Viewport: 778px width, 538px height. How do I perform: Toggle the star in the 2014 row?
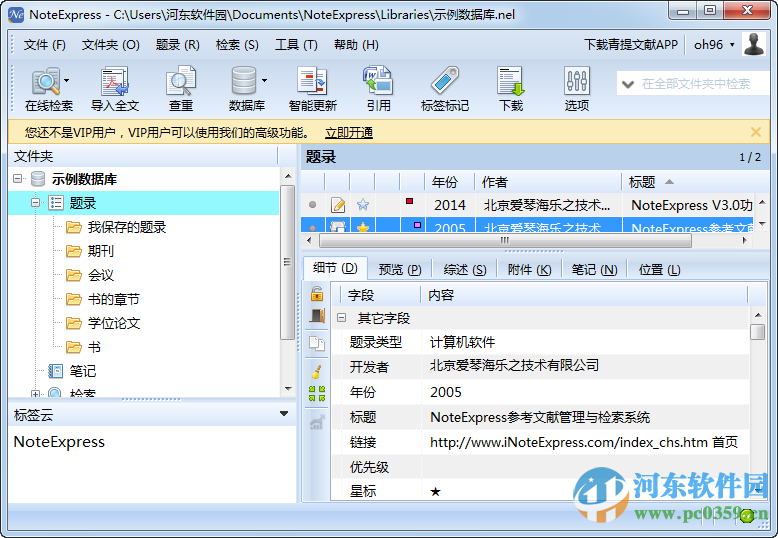coord(363,204)
